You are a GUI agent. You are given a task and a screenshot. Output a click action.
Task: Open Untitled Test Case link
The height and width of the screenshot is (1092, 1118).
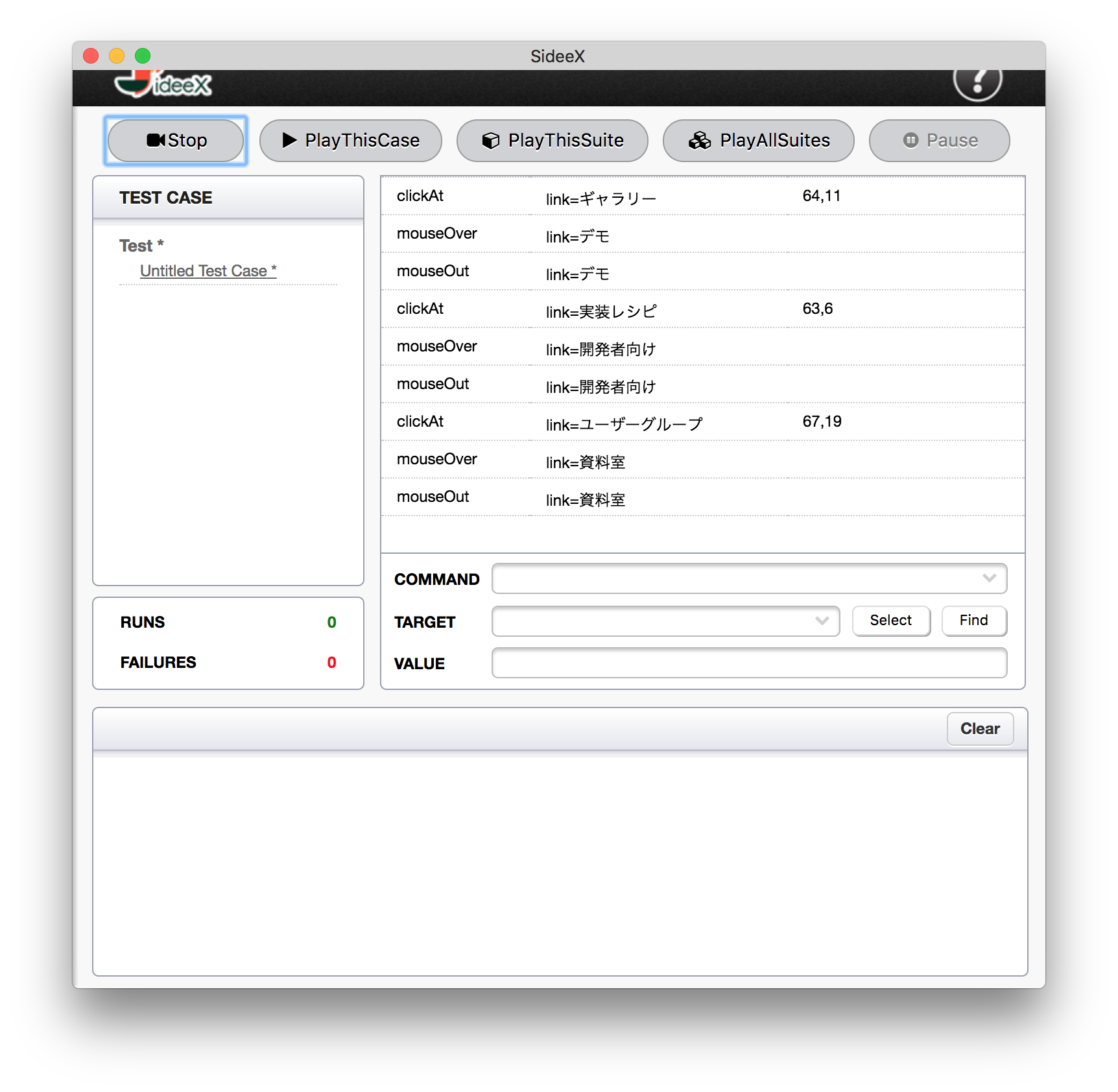[208, 271]
